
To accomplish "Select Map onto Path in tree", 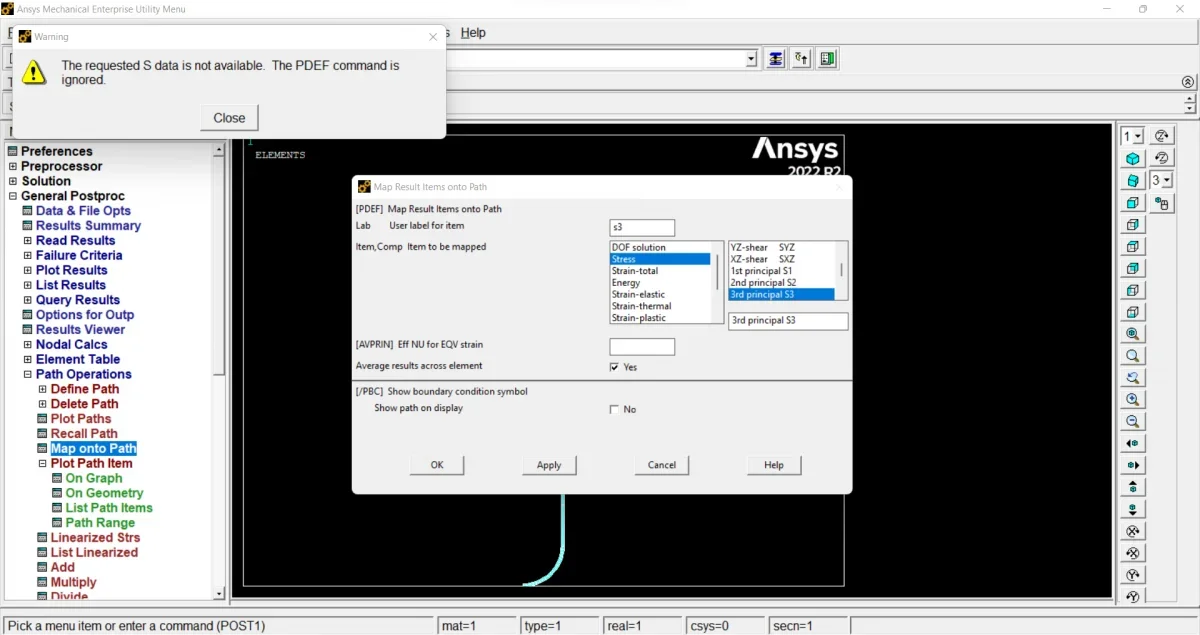I will 93,448.
